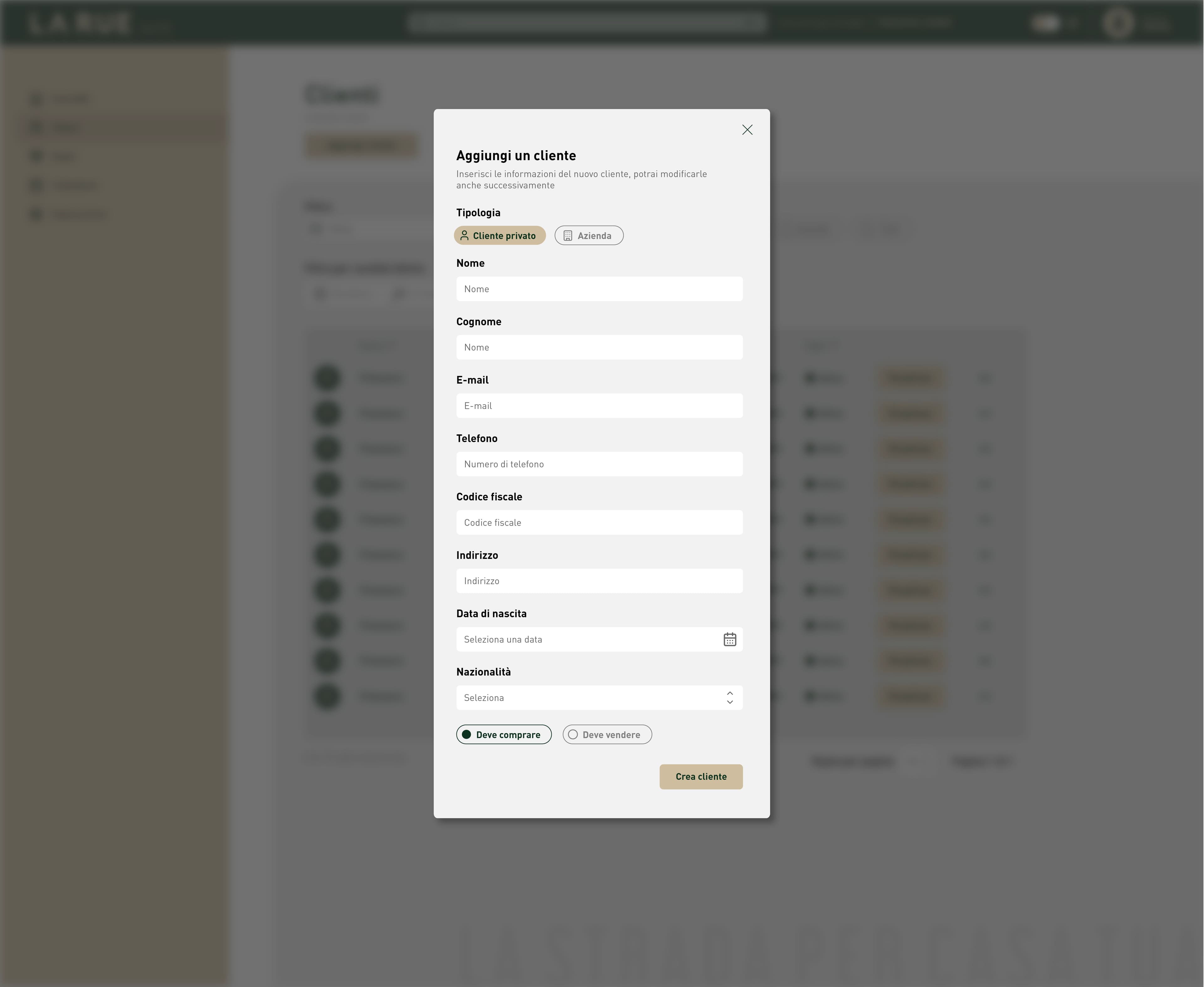Open the calendar icon in Data di nascita
The height and width of the screenshot is (987, 1204).
pyautogui.click(x=729, y=639)
